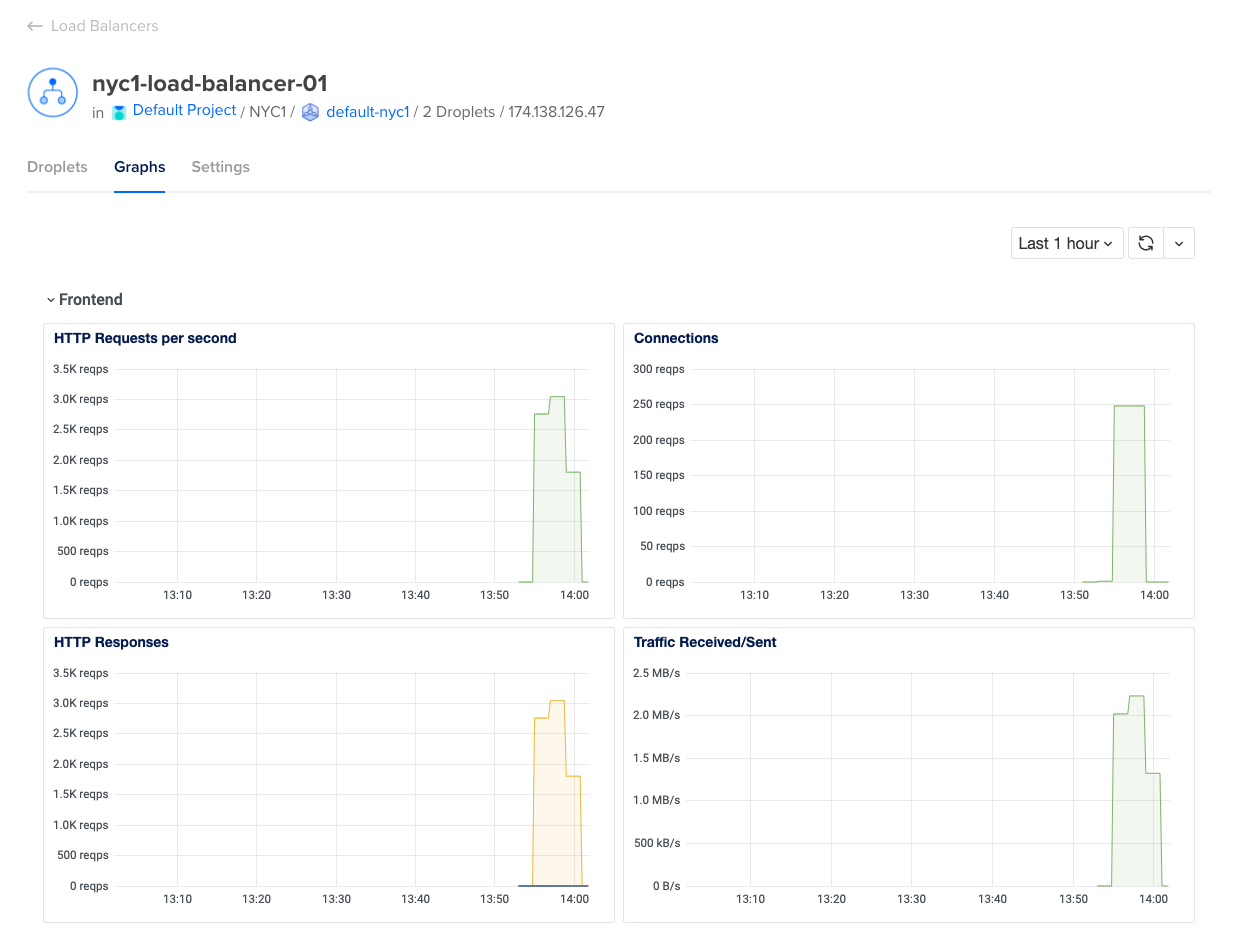
Task: Open the Settings tab
Action: 221,167
